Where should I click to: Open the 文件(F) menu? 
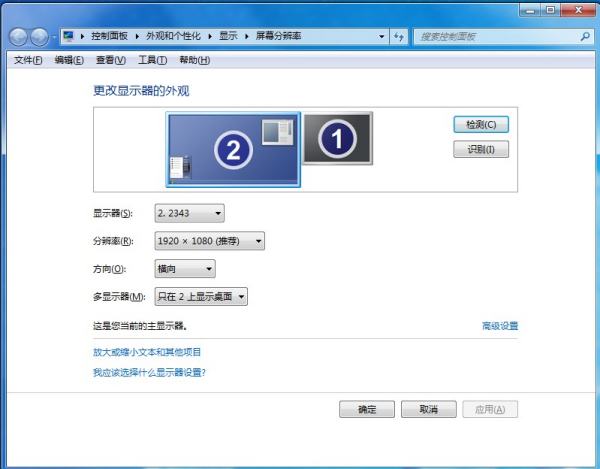[28, 60]
